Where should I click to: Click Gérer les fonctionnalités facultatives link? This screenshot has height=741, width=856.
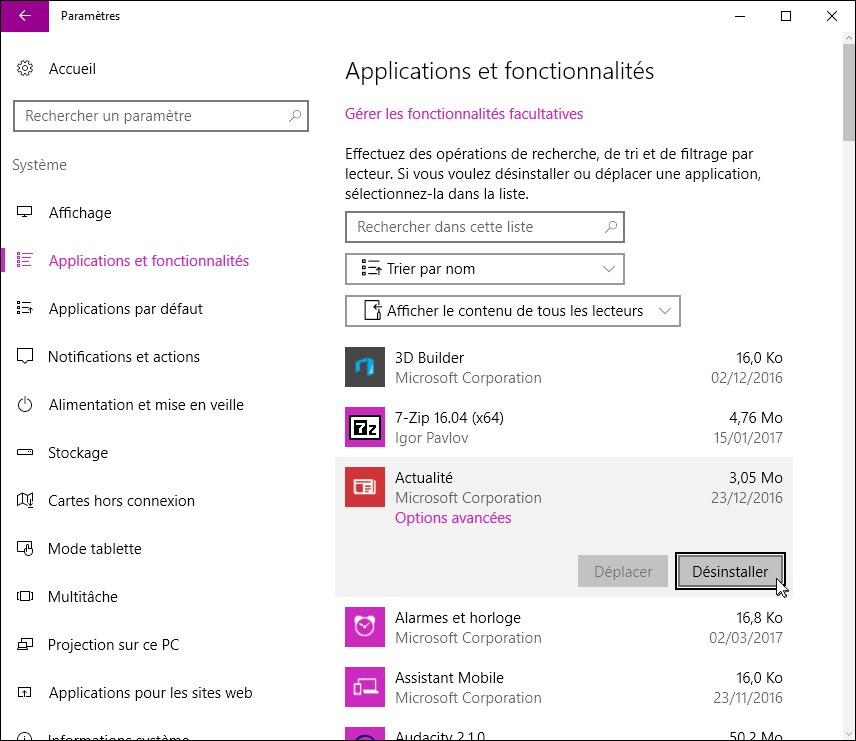pyautogui.click(x=464, y=114)
